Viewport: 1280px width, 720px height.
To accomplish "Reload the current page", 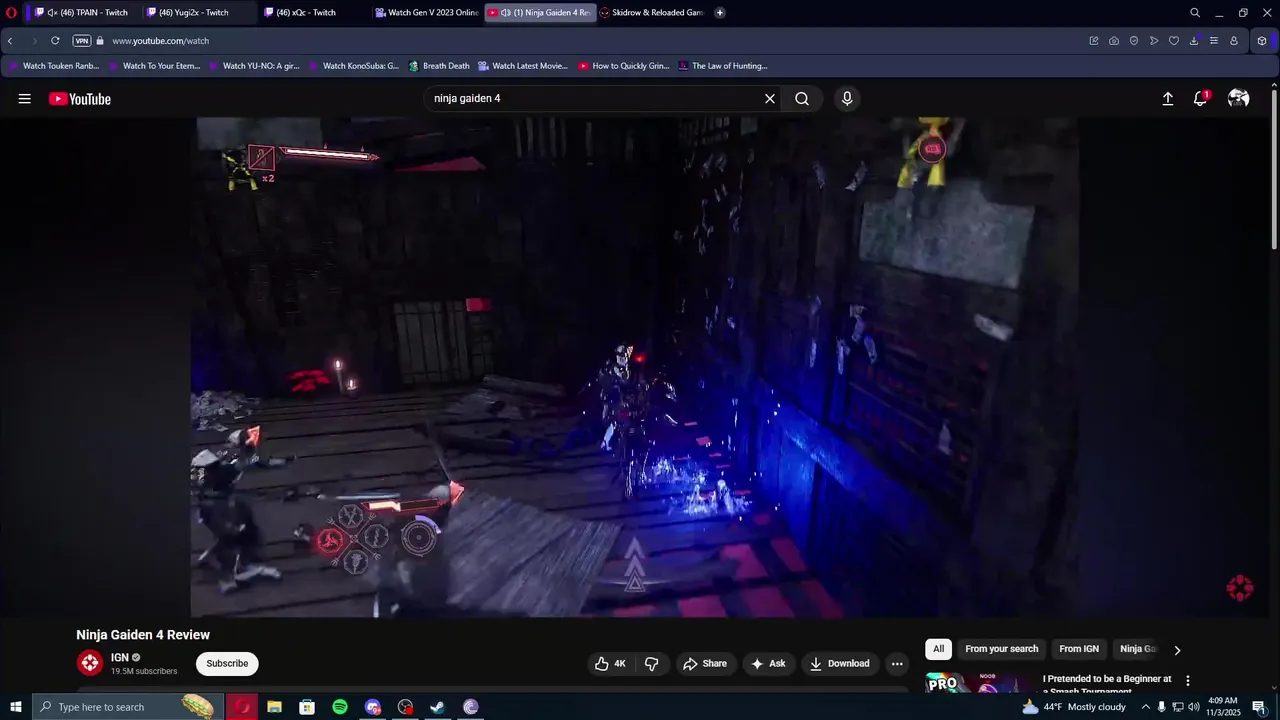I will pos(55,41).
